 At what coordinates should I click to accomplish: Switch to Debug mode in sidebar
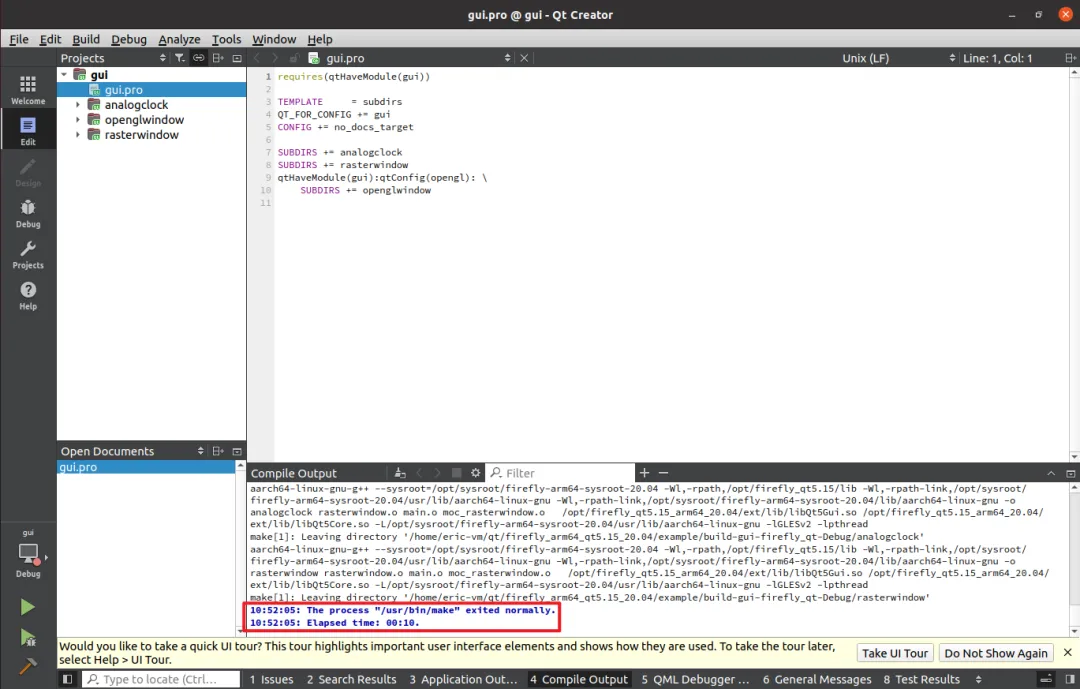(x=28, y=214)
